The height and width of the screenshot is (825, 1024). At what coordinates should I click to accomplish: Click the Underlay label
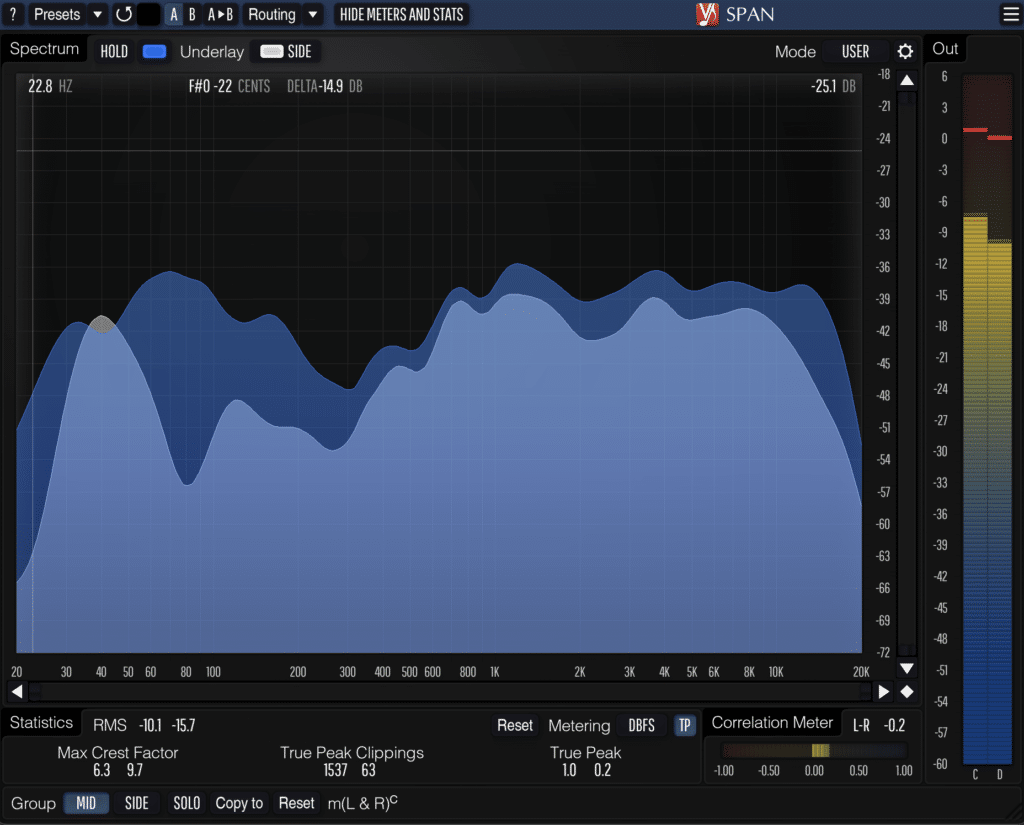212,52
